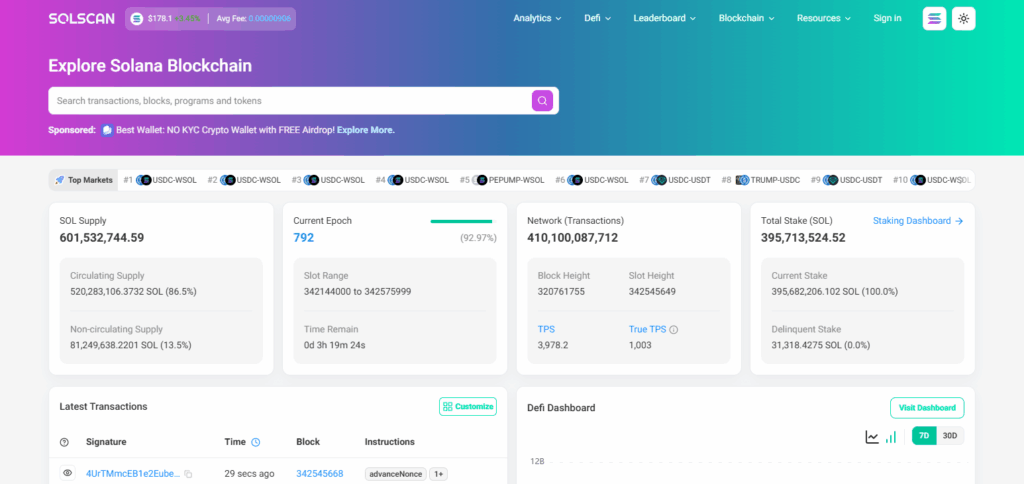Image resolution: width=1024 pixels, height=484 pixels.
Task: Click the Best Wallet sponsor icon
Action: (x=107, y=130)
